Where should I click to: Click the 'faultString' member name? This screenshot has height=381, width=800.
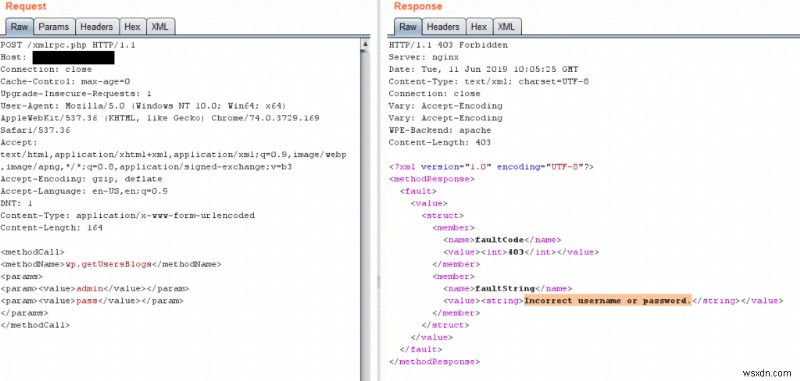[505, 289]
